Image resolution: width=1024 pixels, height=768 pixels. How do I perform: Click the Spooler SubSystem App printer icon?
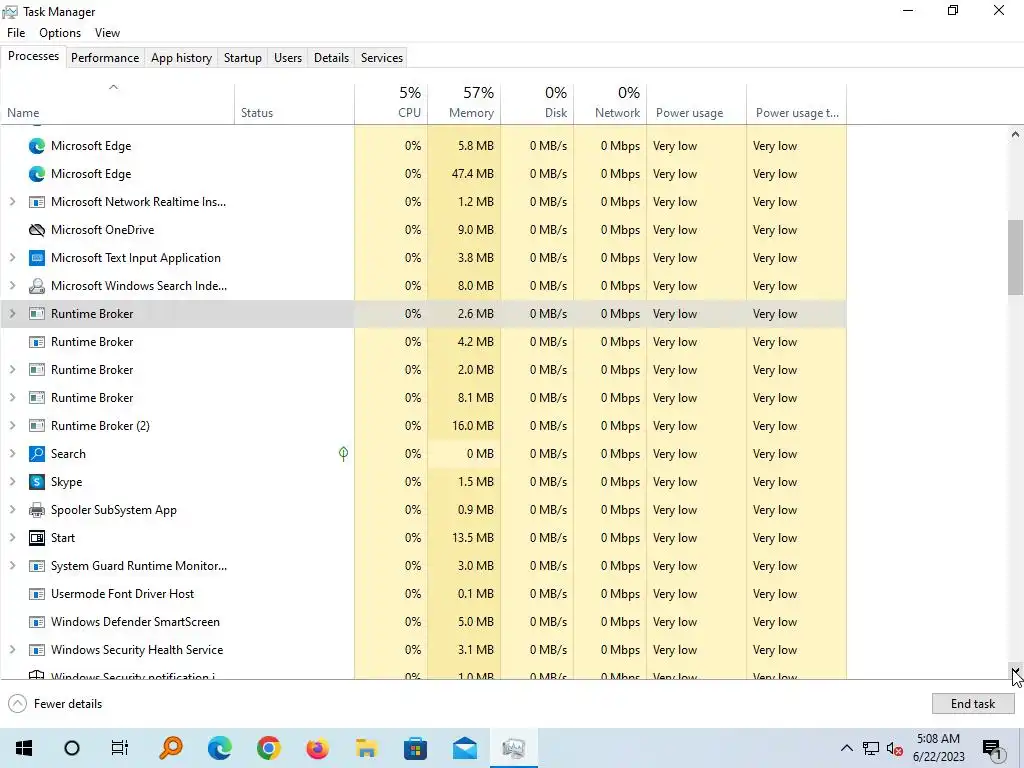[x=37, y=510]
